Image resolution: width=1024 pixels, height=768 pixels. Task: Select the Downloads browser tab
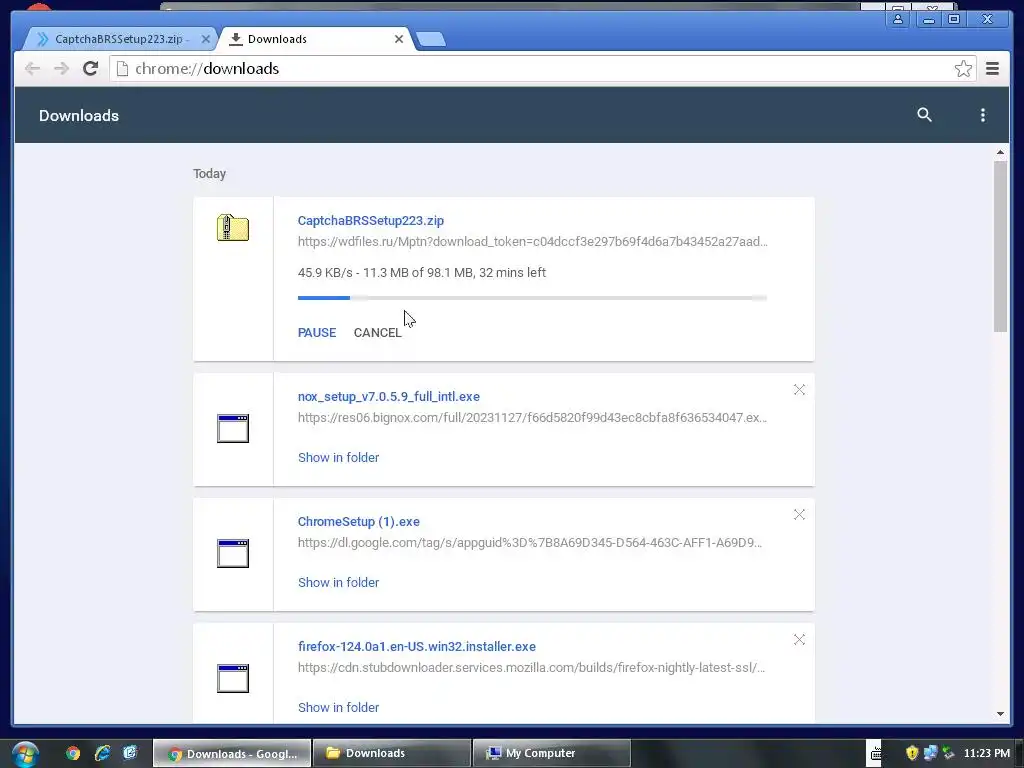pyautogui.click(x=316, y=39)
